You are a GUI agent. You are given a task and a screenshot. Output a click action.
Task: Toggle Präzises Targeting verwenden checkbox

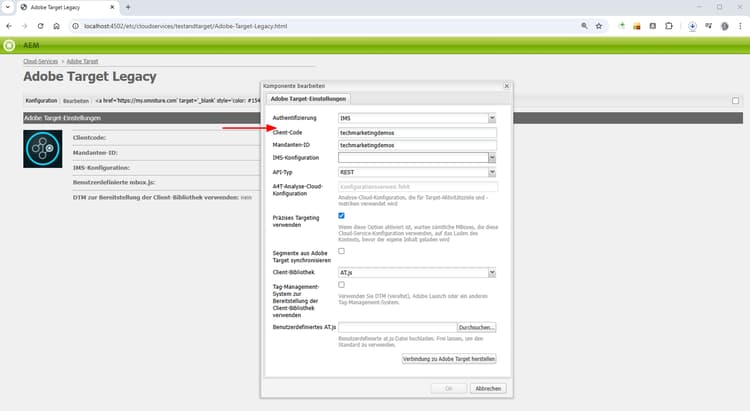pos(342,216)
